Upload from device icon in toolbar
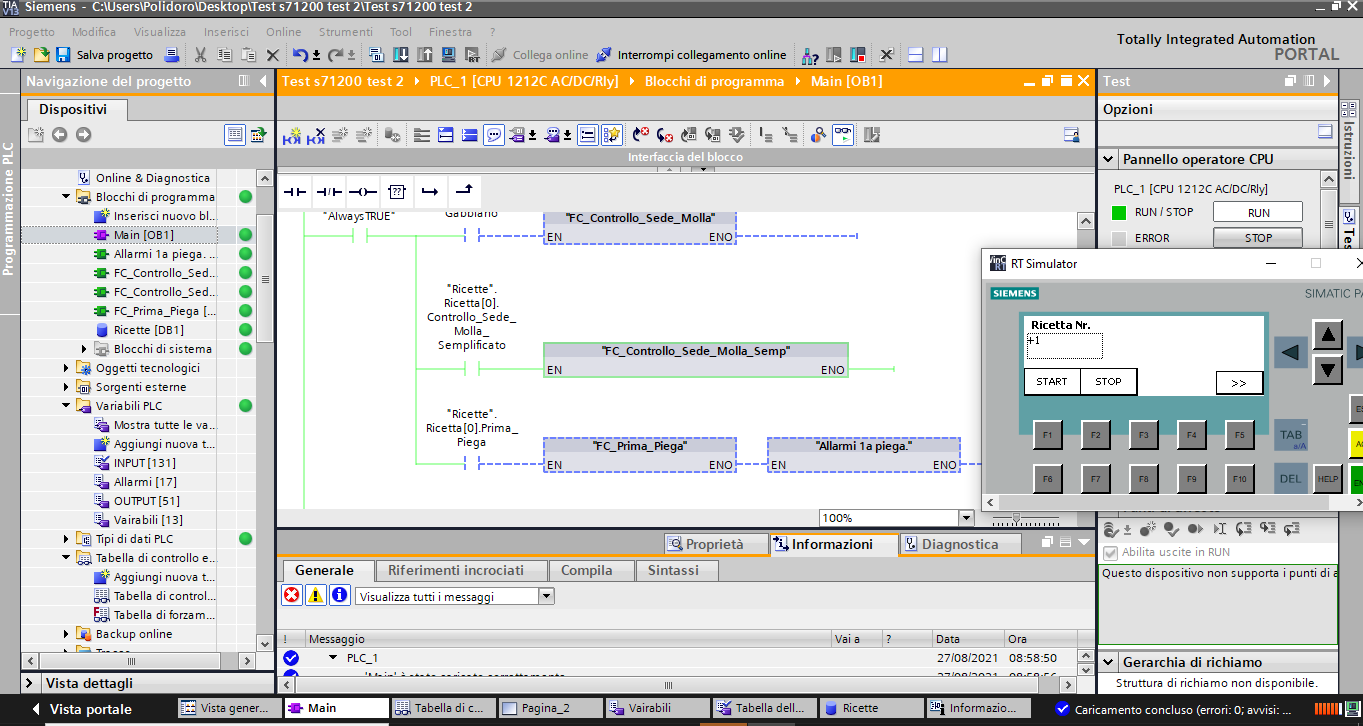Image resolution: width=1363 pixels, height=726 pixels. coord(424,54)
